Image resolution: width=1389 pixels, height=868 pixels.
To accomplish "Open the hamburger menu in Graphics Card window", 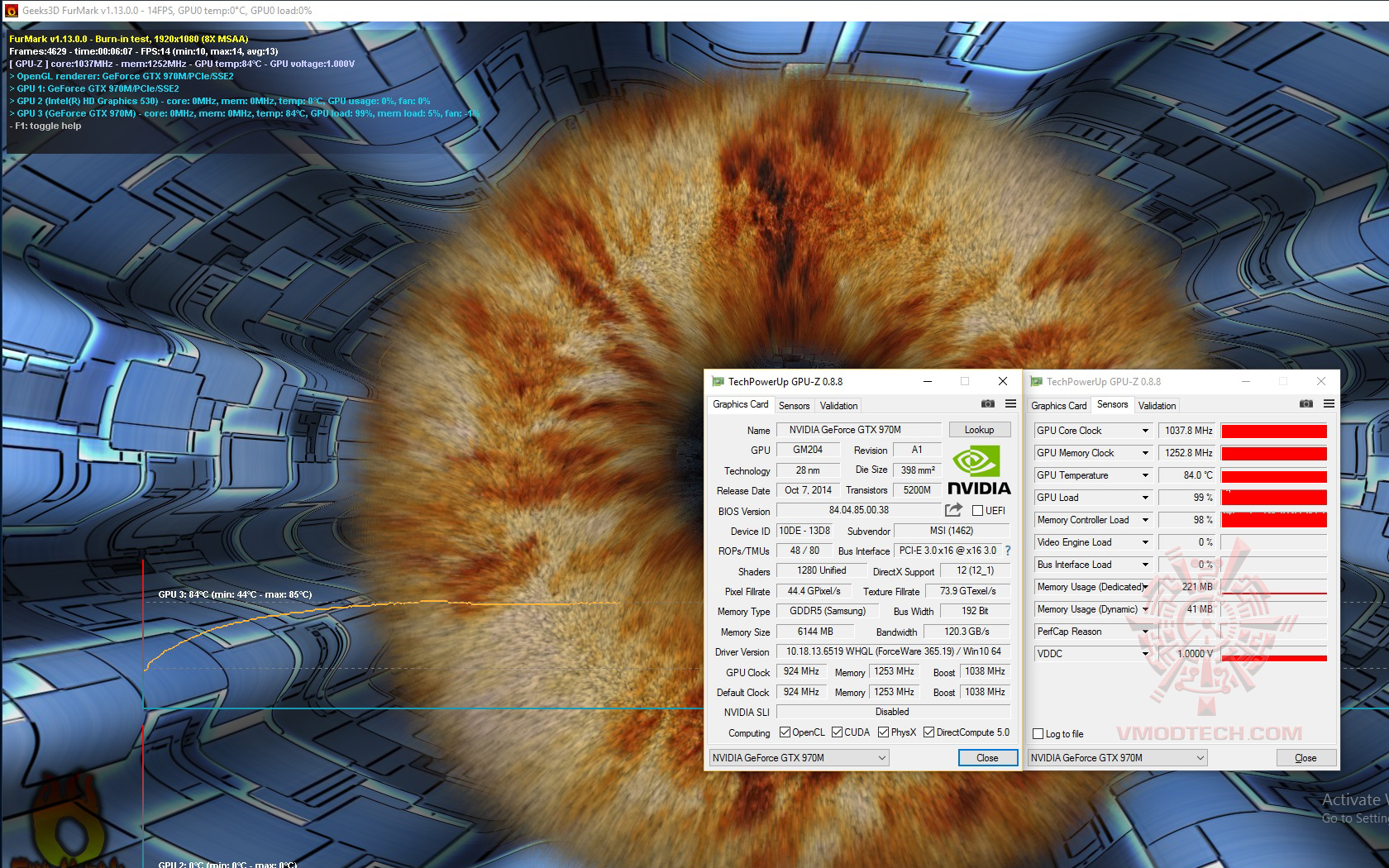I will pos(1010,404).
